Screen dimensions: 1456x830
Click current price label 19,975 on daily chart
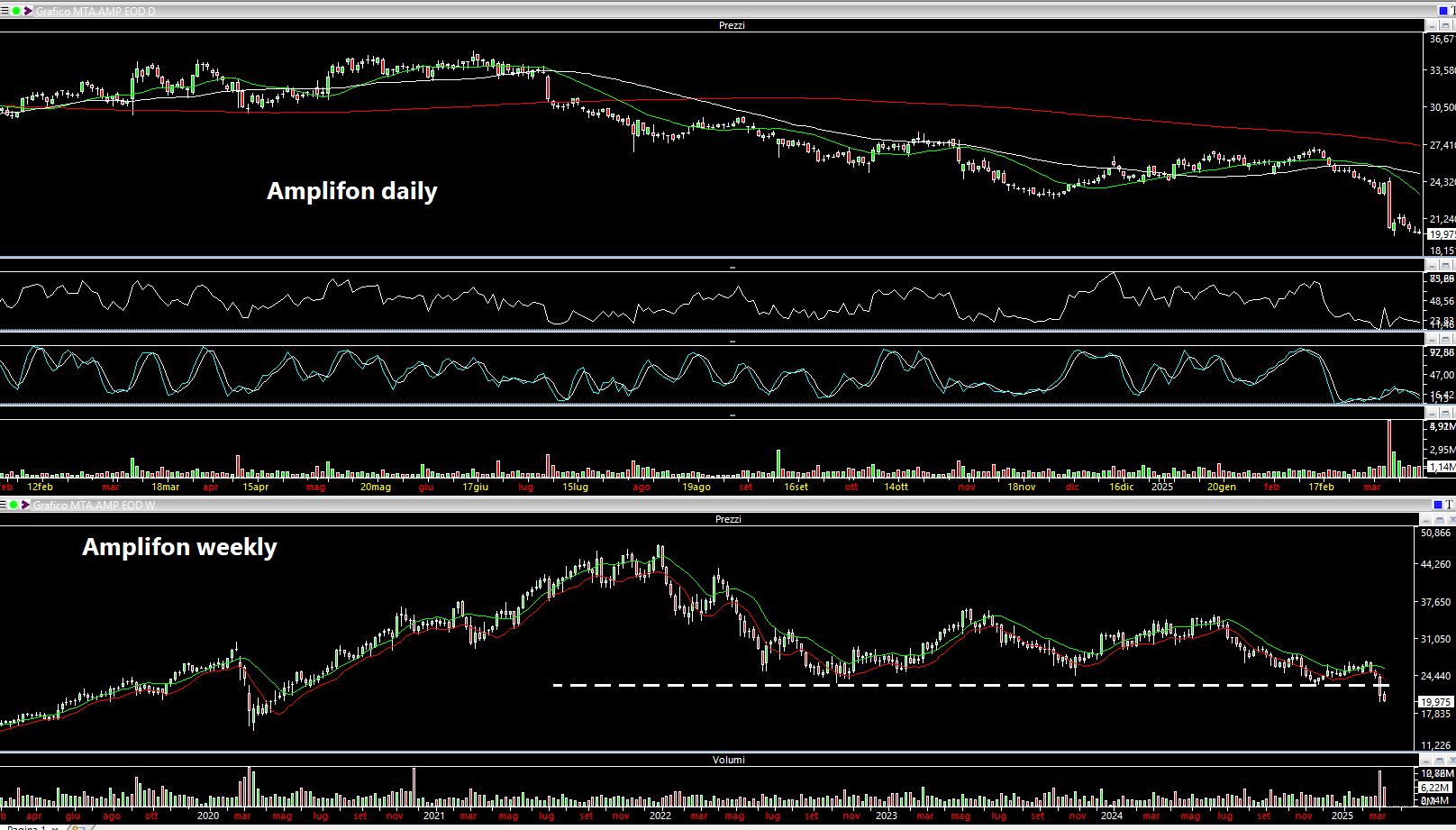tap(1442, 234)
